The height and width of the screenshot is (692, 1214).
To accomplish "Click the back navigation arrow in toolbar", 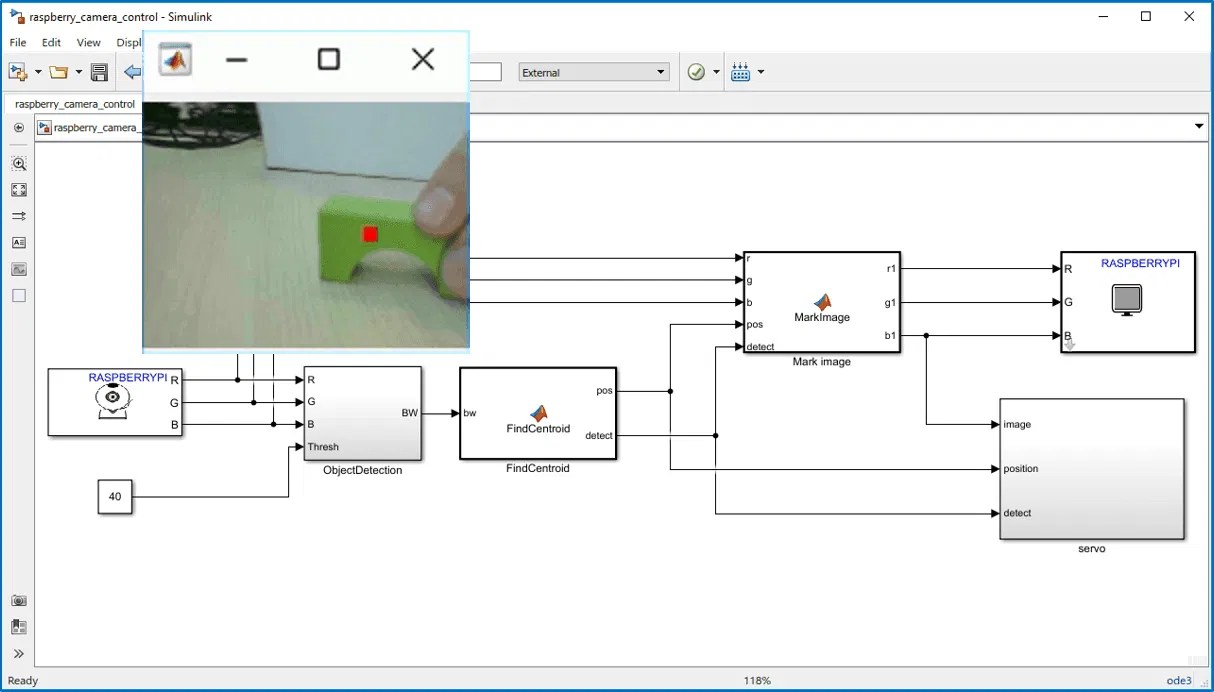I will (131, 71).
